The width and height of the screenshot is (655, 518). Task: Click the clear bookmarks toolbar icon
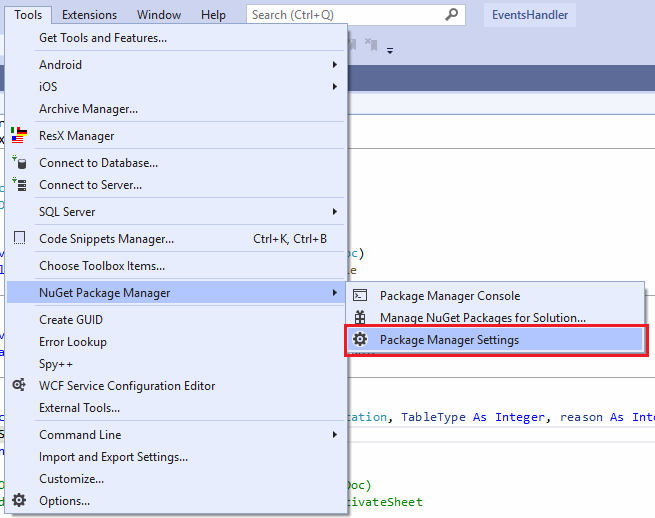[371, 44]
